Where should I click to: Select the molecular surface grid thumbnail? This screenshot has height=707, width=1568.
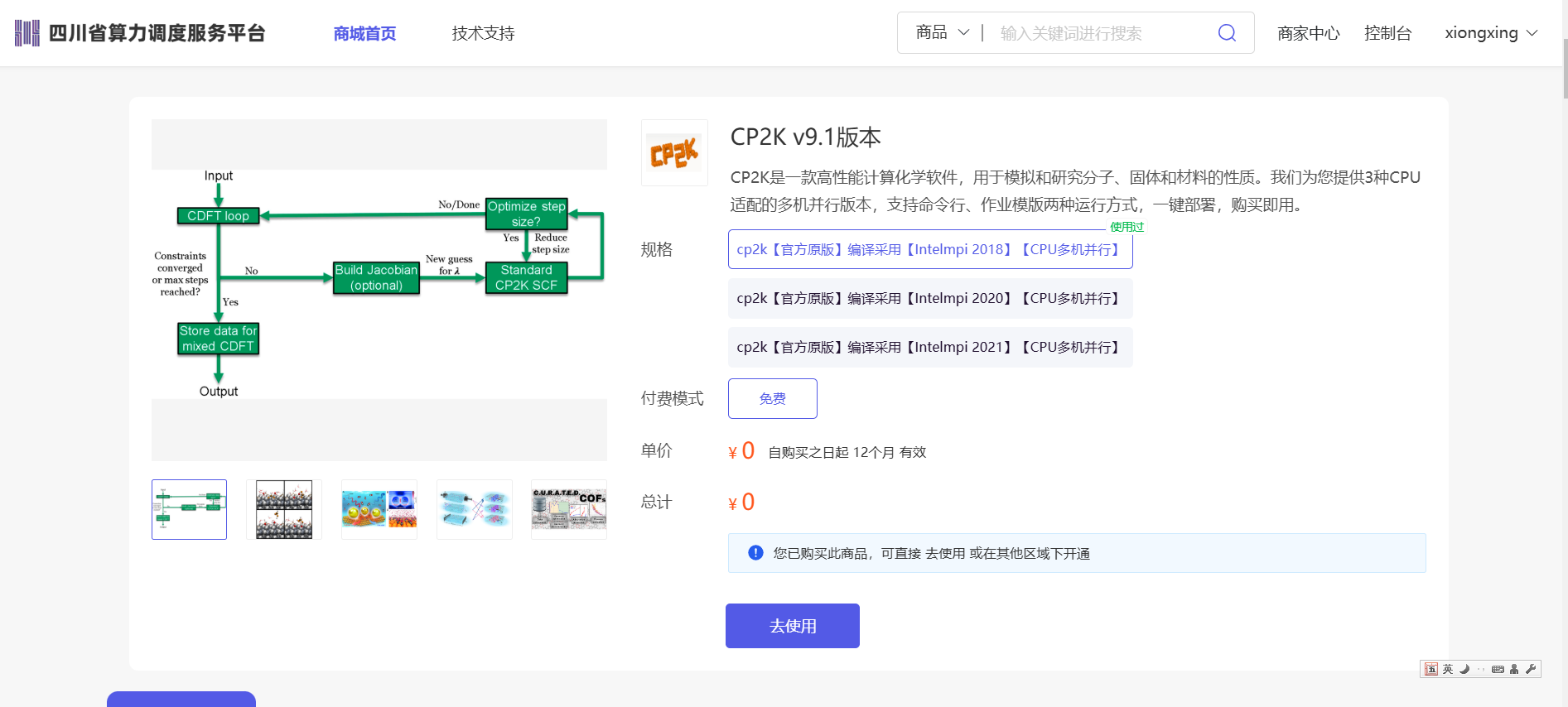(x=284, y=509)
